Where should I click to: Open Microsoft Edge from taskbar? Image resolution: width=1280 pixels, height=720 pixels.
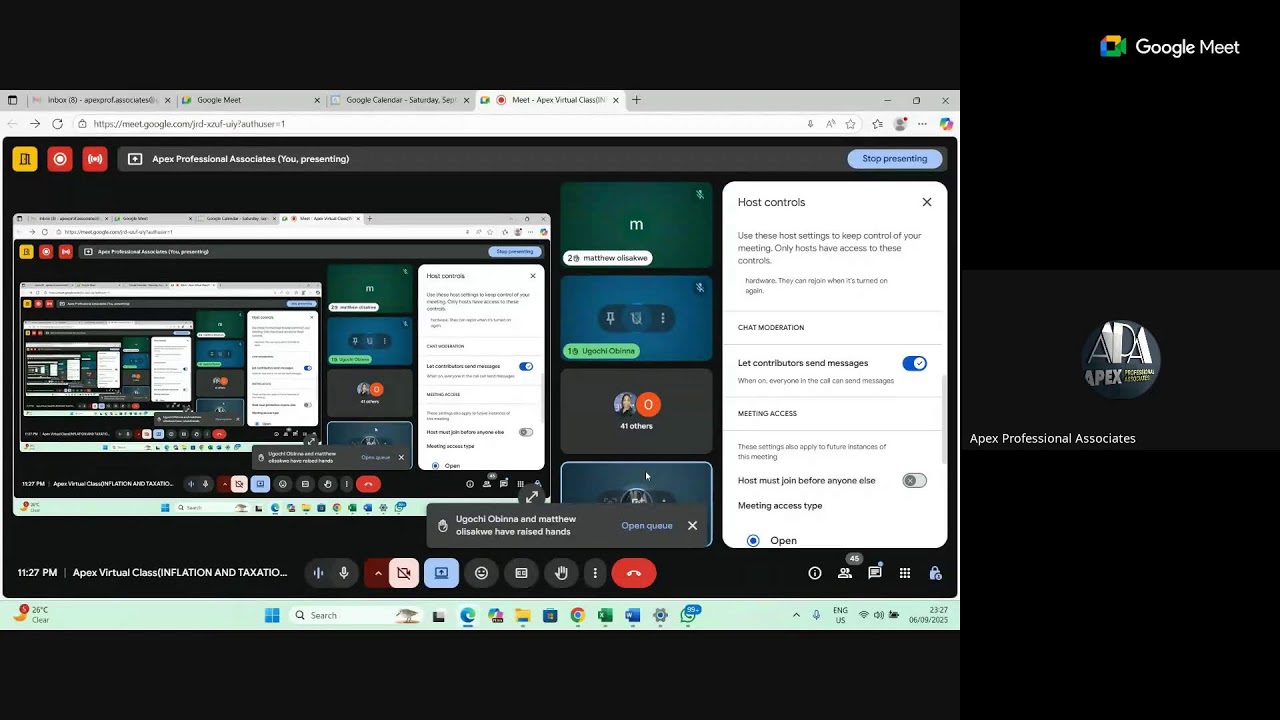tap(467, 615)
